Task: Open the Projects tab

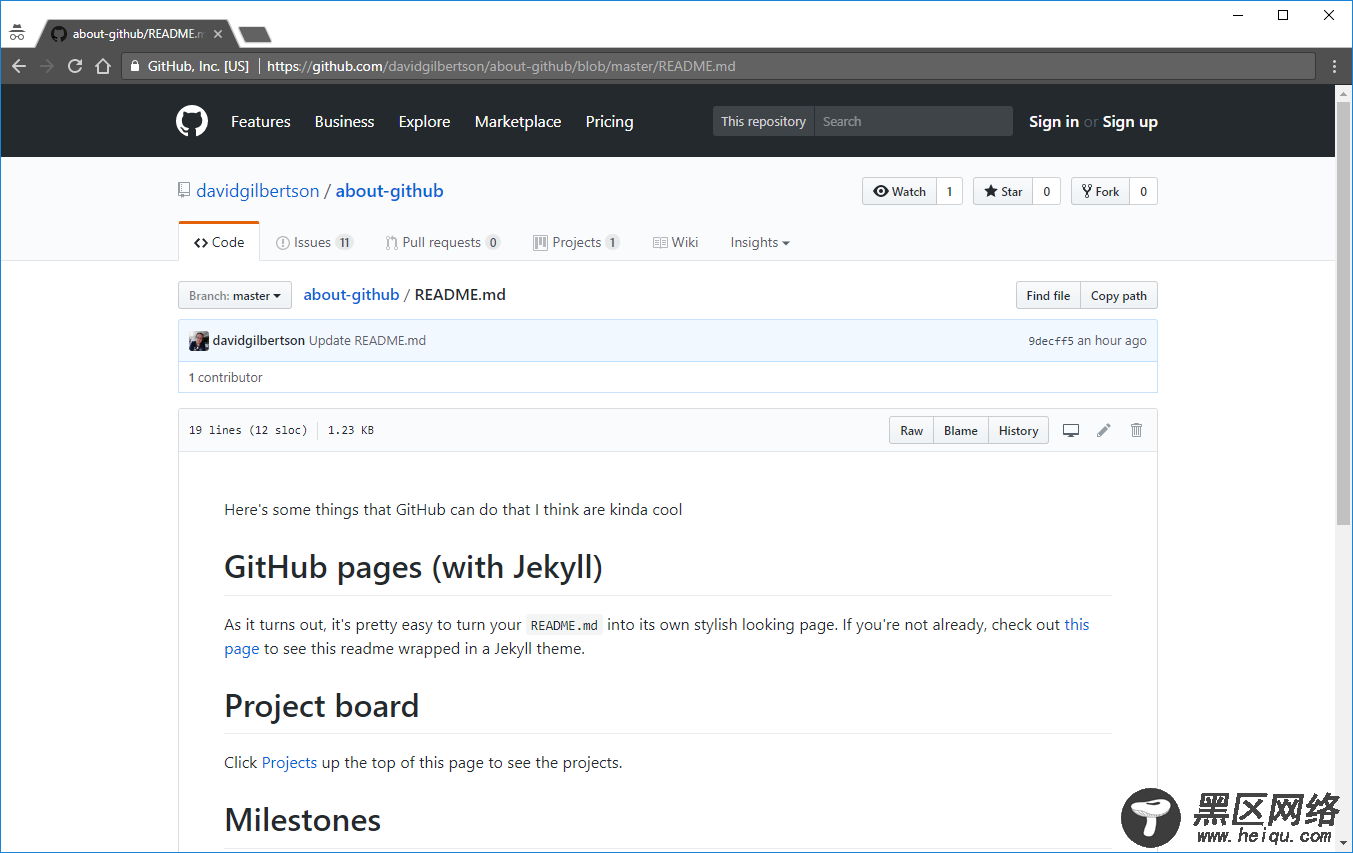Action: click(576, 242)
